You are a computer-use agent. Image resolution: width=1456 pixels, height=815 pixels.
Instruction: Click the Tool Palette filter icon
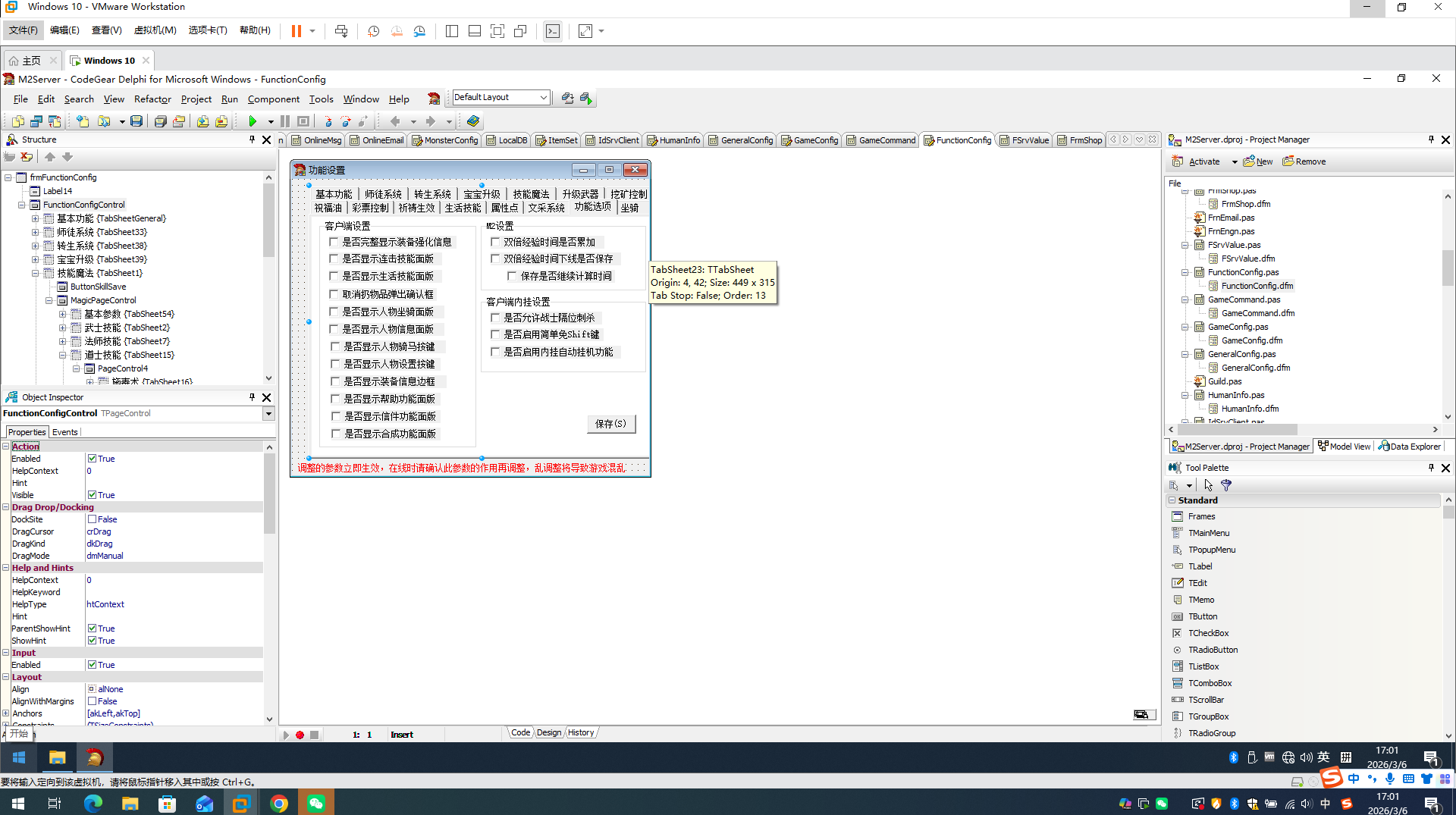pyautogui.click(x=1226, y=485)
